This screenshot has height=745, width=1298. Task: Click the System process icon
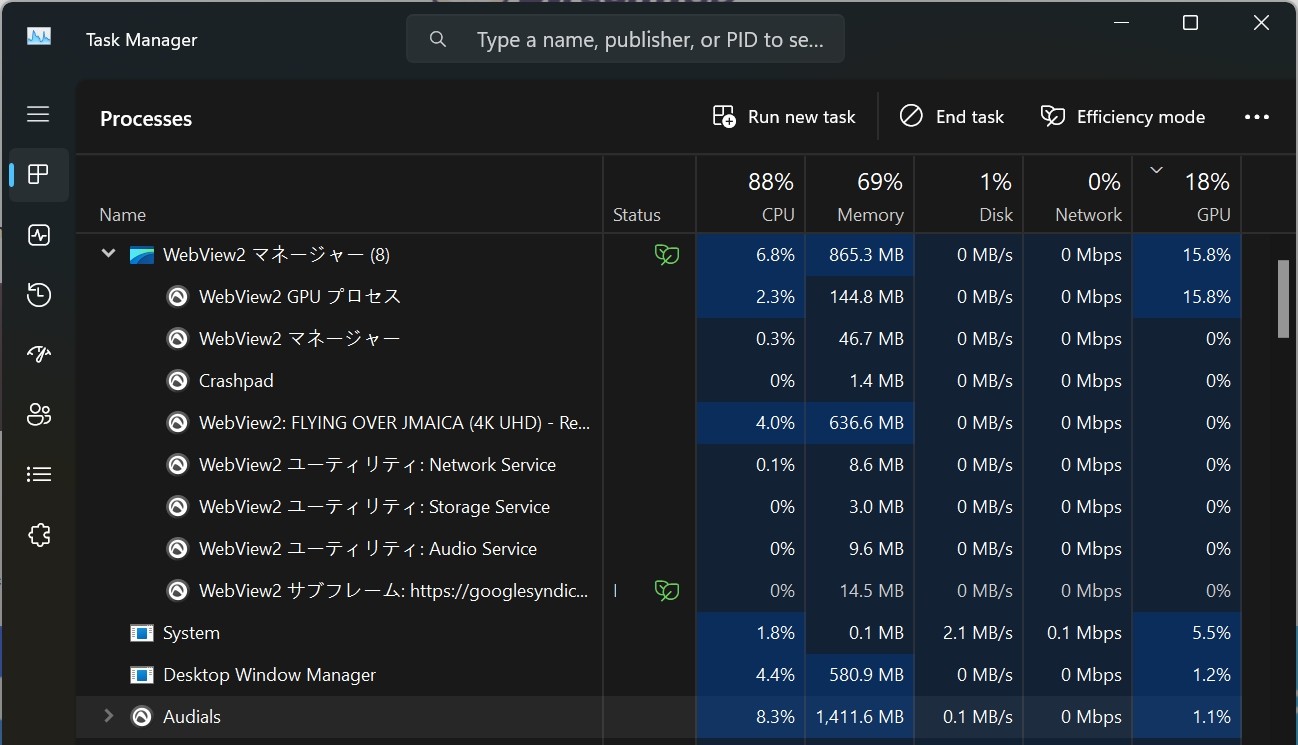click(142, 633)
